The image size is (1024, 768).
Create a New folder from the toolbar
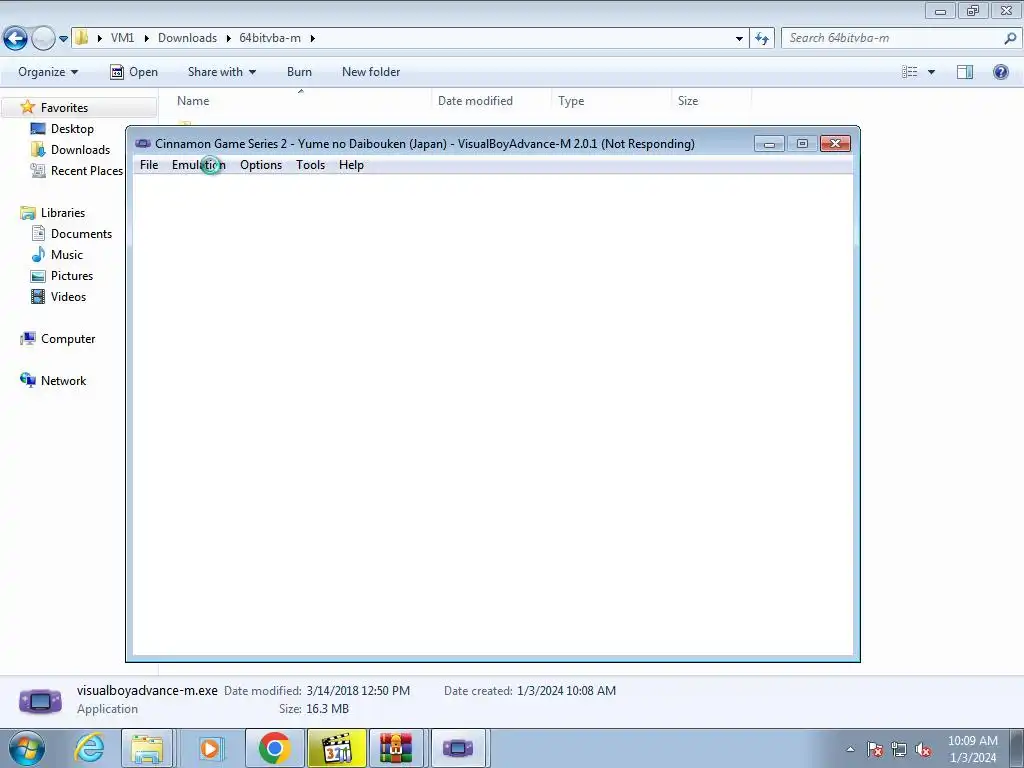tap(371, 72)
